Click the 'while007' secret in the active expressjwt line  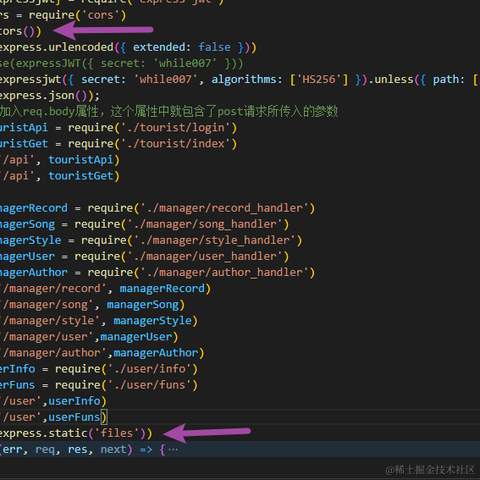point(166,79)
